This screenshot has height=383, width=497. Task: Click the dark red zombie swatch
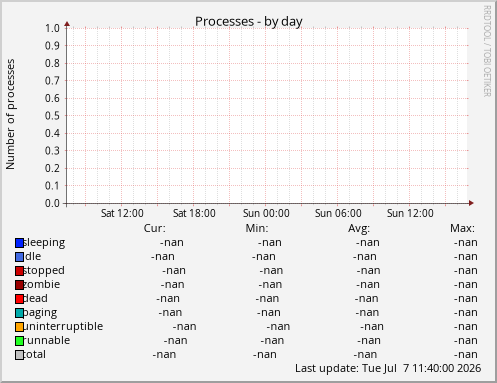pyautogui.click(x=19, y=285)
